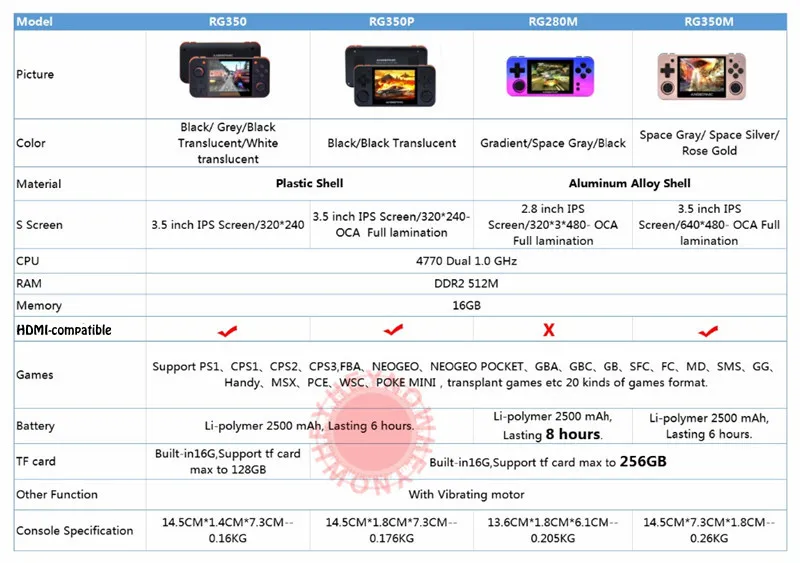Click the "HDMI-compatible" row label
Screen dimensions: 800x563
[x=64, y=330]
